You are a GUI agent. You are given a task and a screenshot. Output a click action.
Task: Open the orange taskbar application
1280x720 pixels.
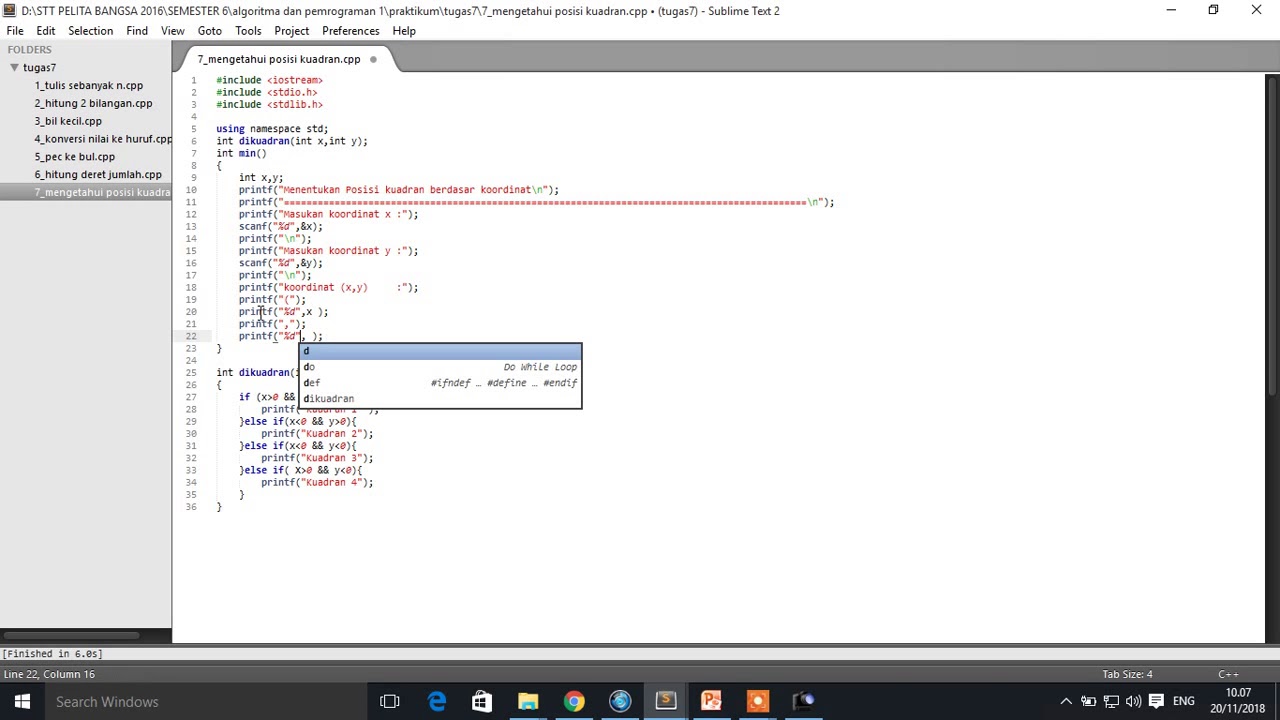pyautogui.click(x=757, y=702)
